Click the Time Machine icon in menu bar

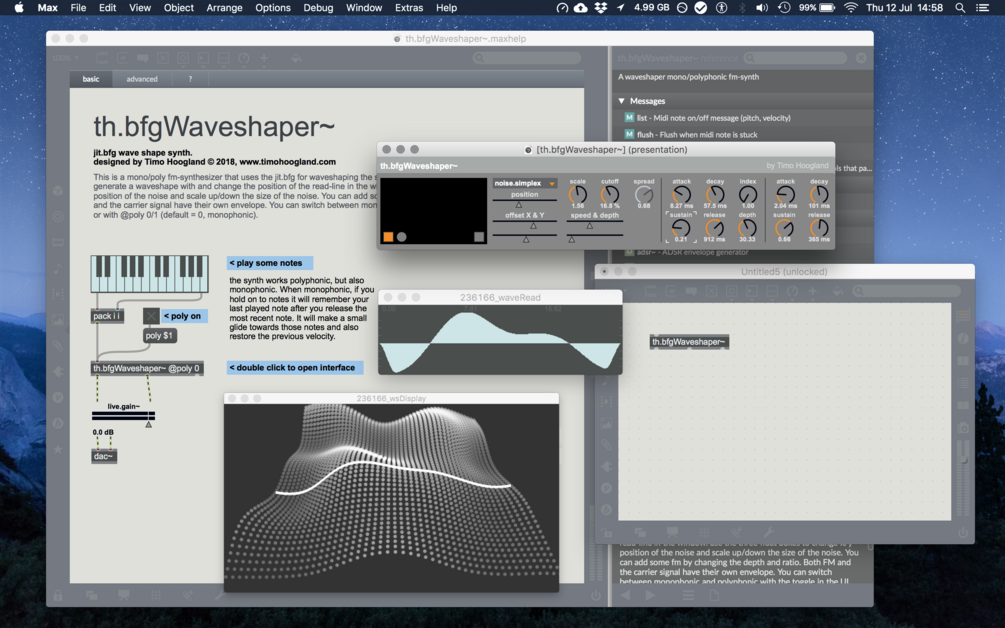pyautogui.click(x=784, y=8)
